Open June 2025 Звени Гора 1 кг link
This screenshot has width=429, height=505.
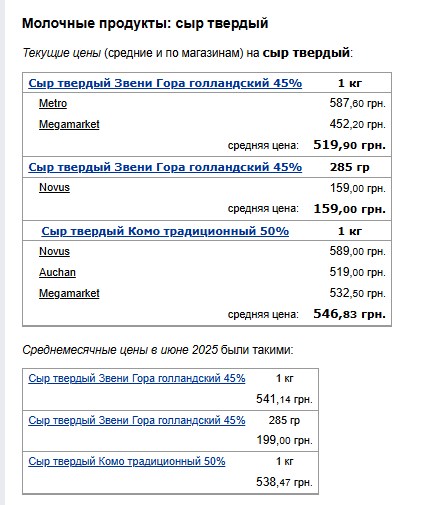pos(137,378)
